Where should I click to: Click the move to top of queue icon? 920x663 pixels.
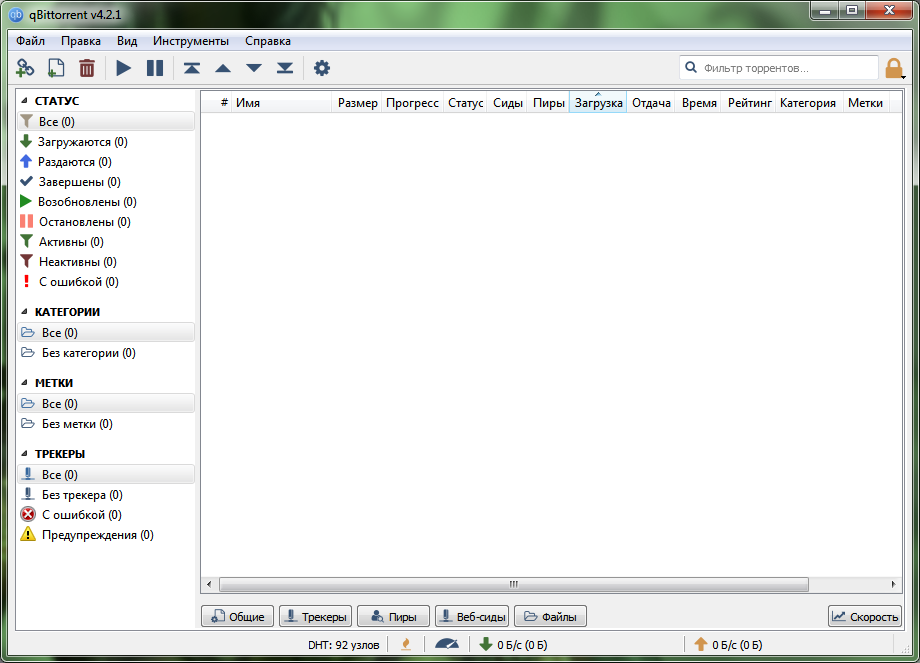[x=193, y=68]
